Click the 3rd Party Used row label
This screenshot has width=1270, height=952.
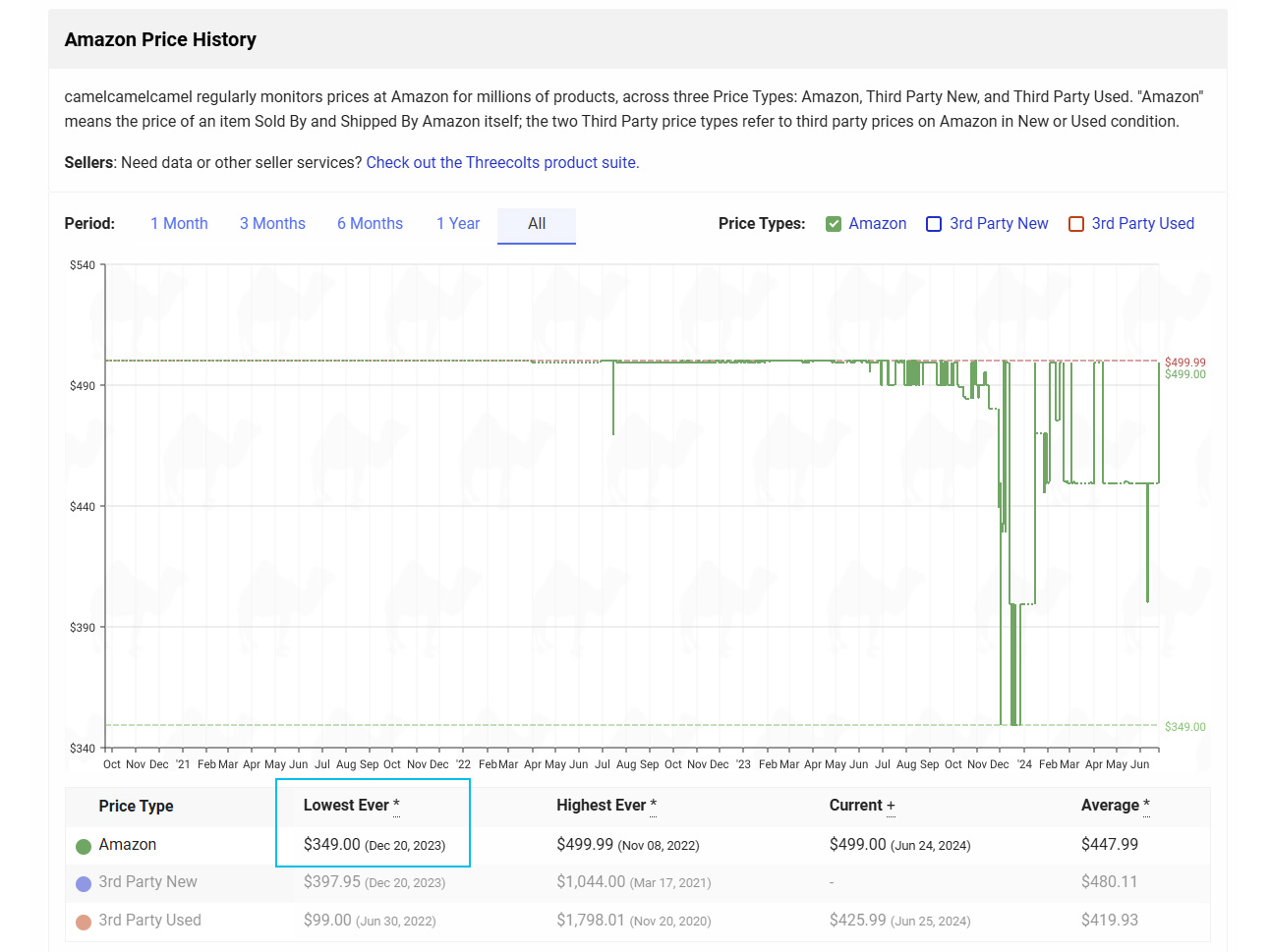tap(149, 921)
